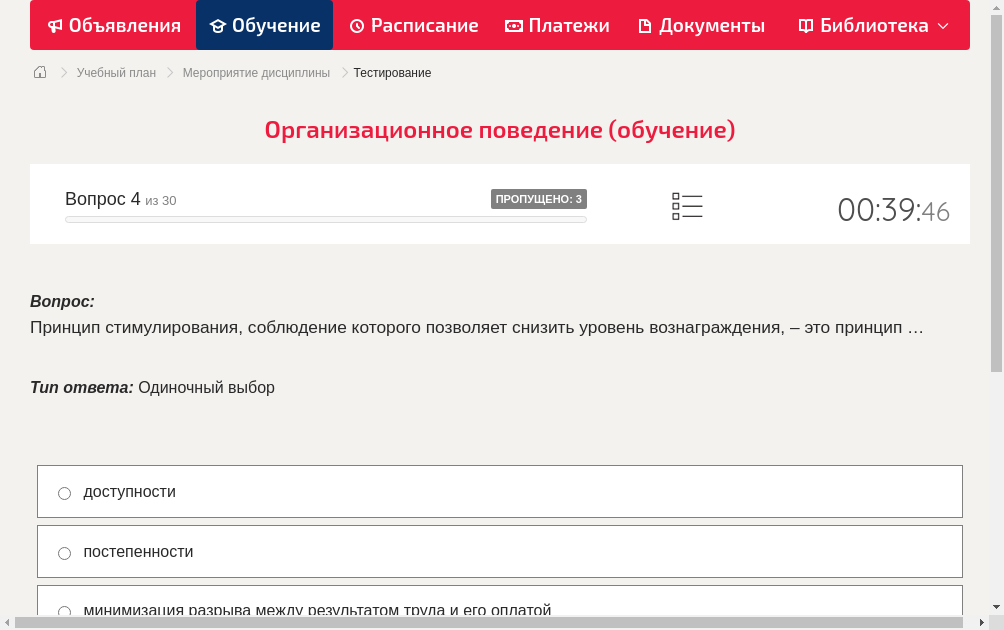Click the ПРОПУЩЕНО: 3 badge
This screenshot has width=1004, height=630.
[538, 199]
